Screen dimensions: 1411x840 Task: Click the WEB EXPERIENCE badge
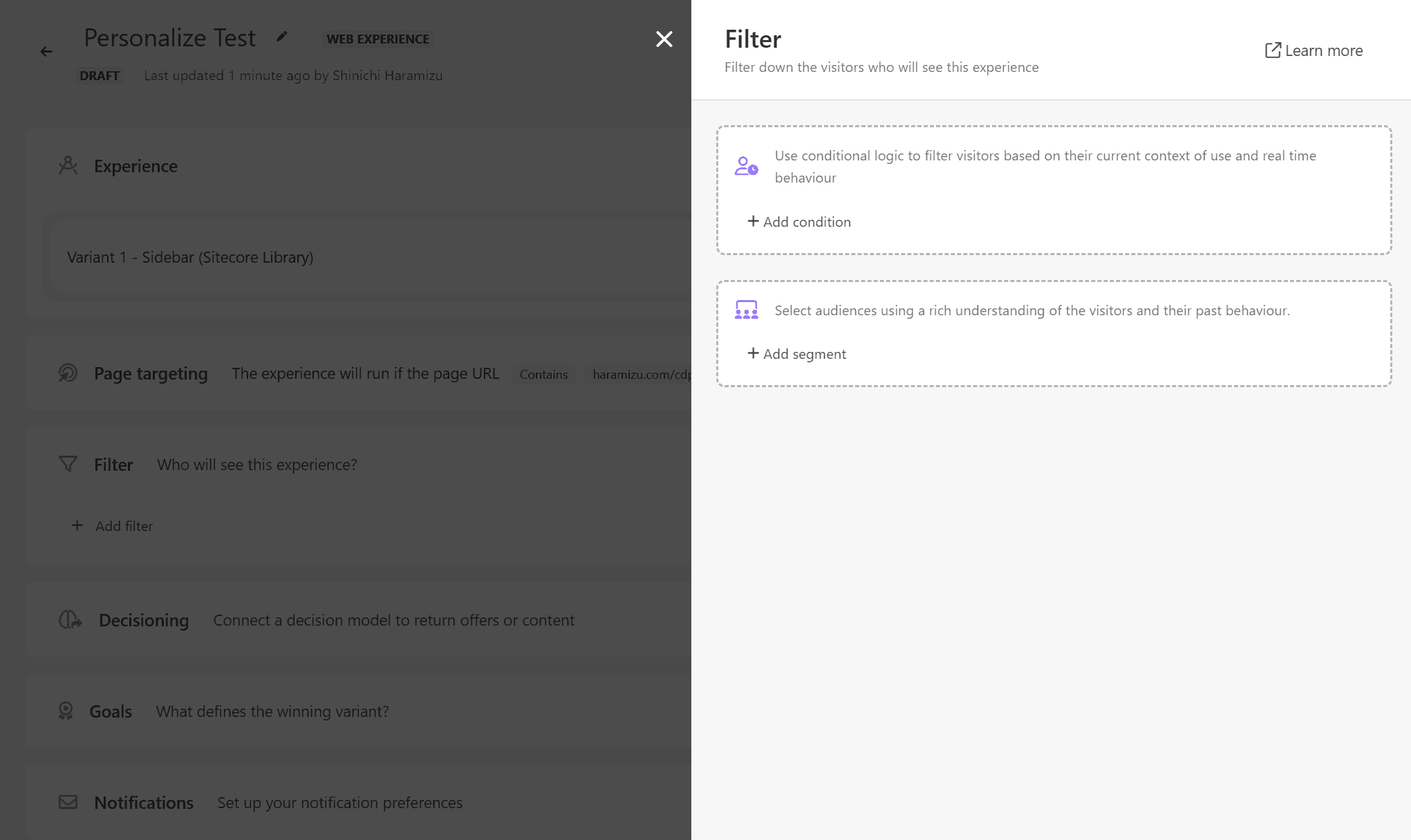377,39
